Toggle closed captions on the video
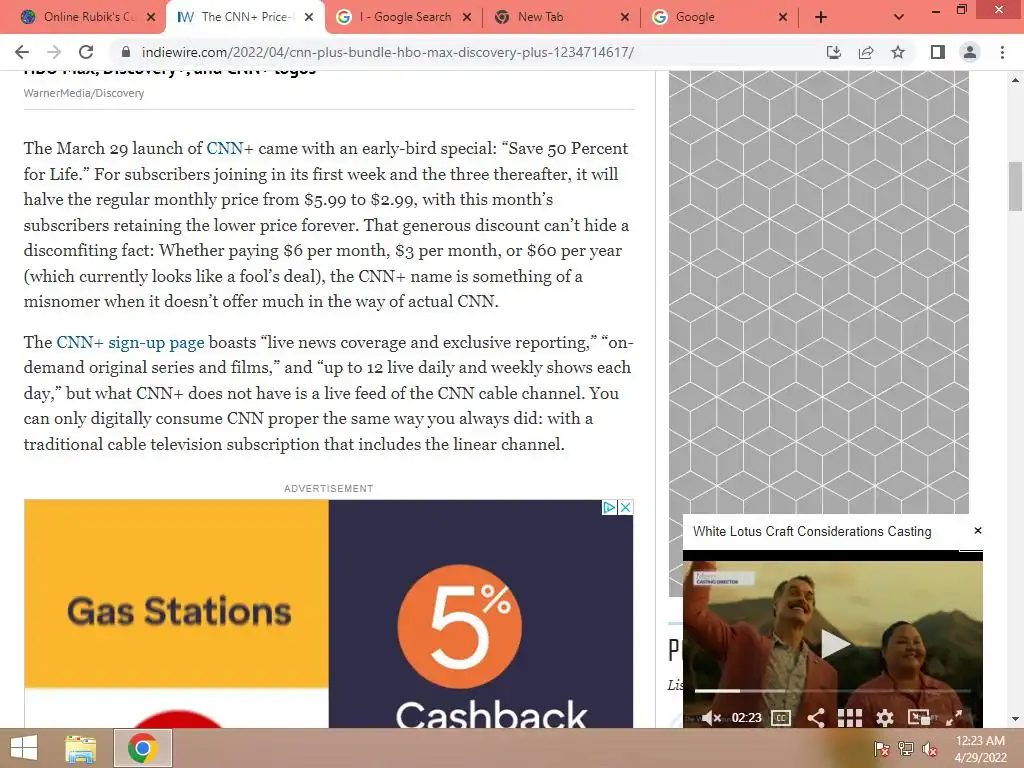Image resolution: width=1024 pixels, height=768 pixels. [781, 718]
